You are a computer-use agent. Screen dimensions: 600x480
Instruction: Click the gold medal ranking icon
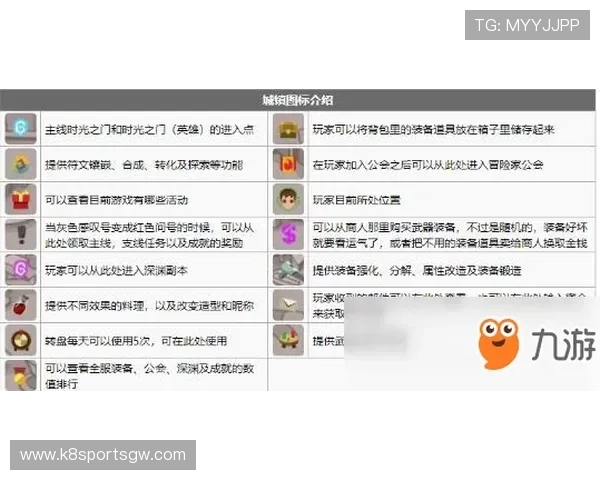coord(21,375)
